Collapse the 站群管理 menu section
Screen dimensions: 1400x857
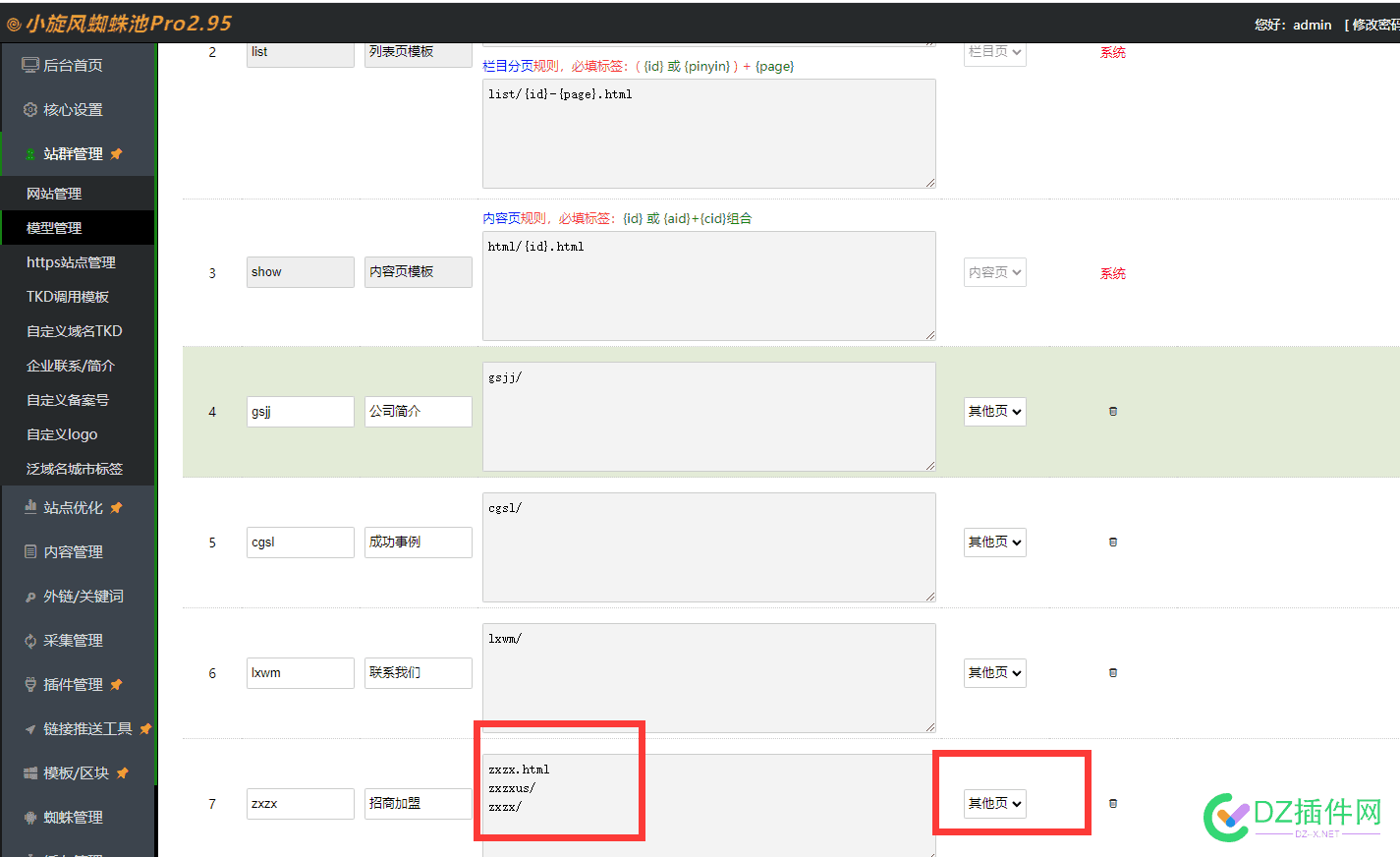(x=73, y=154)
